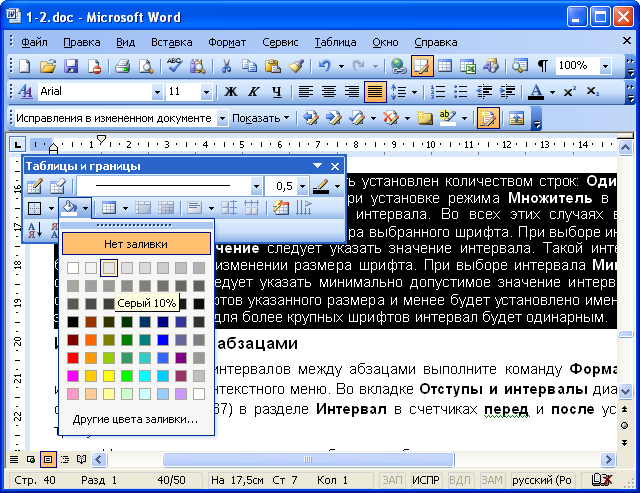Switch to Print Layout view button
This screenshot has width=640, height=493.
tap(48, 460)
